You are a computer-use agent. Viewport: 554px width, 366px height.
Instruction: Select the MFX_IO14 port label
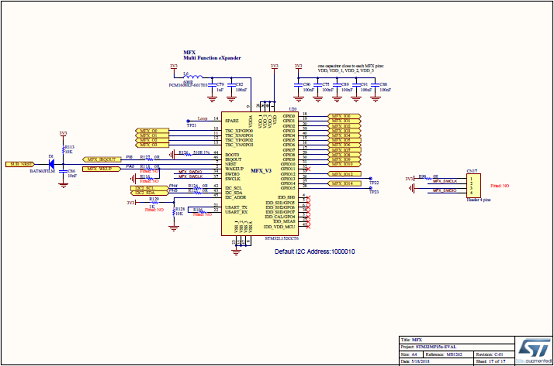345,183
